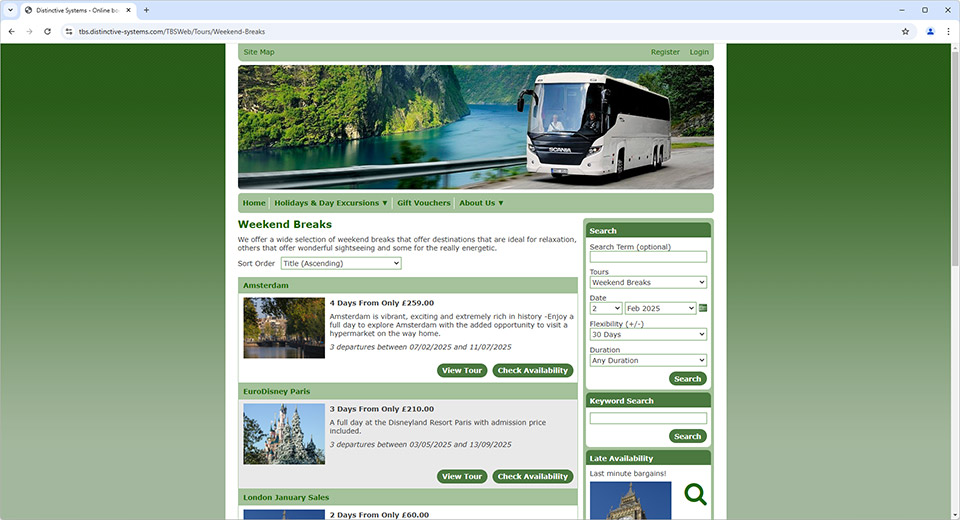Viewport: 960px width, 520px height.
Task: Open the Any Duration dropdown
Action: (648, 360)
